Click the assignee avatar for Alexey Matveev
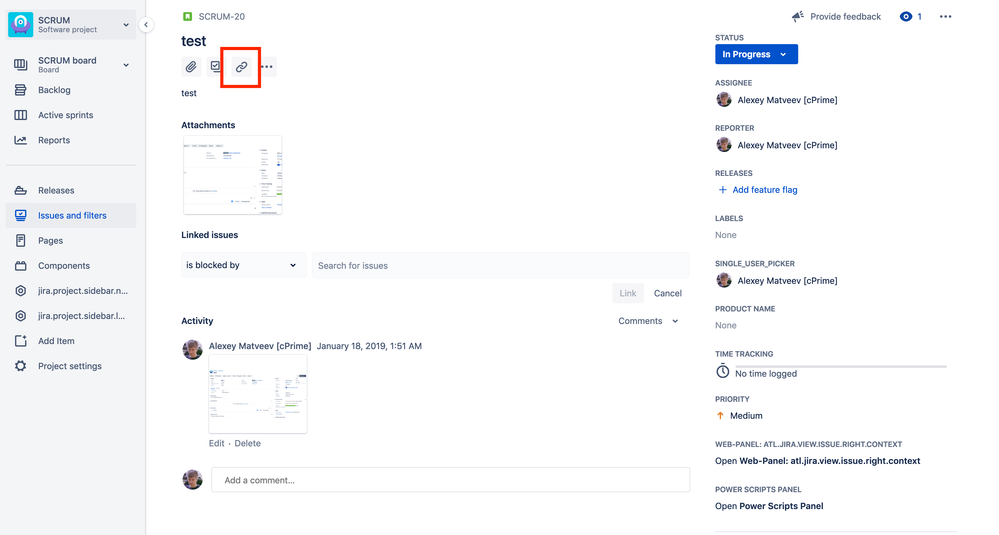 724,99
